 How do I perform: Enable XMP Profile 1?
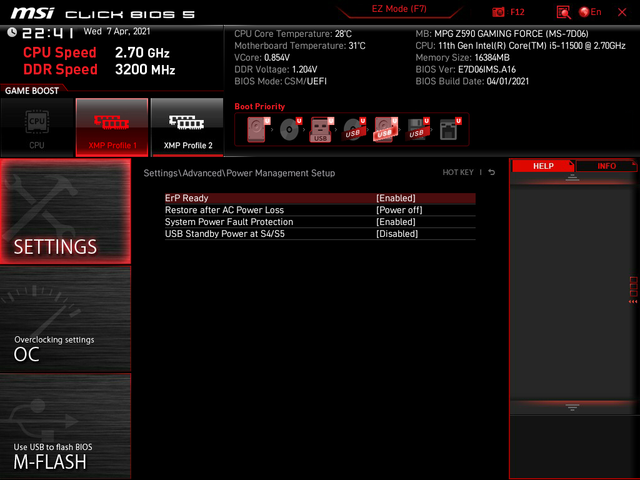click(x=112, y=127)
